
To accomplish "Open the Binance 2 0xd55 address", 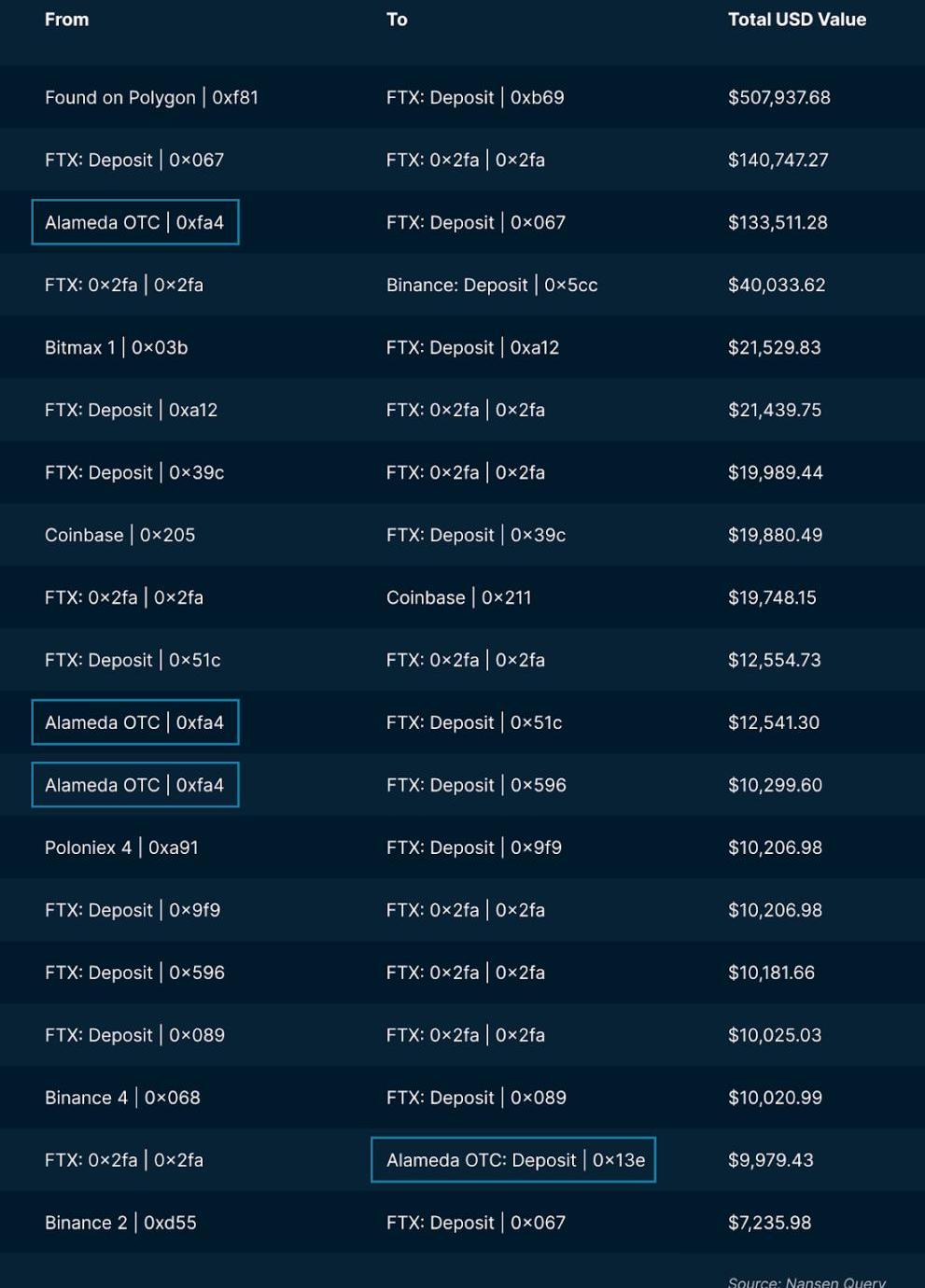I will point(120,1223).
